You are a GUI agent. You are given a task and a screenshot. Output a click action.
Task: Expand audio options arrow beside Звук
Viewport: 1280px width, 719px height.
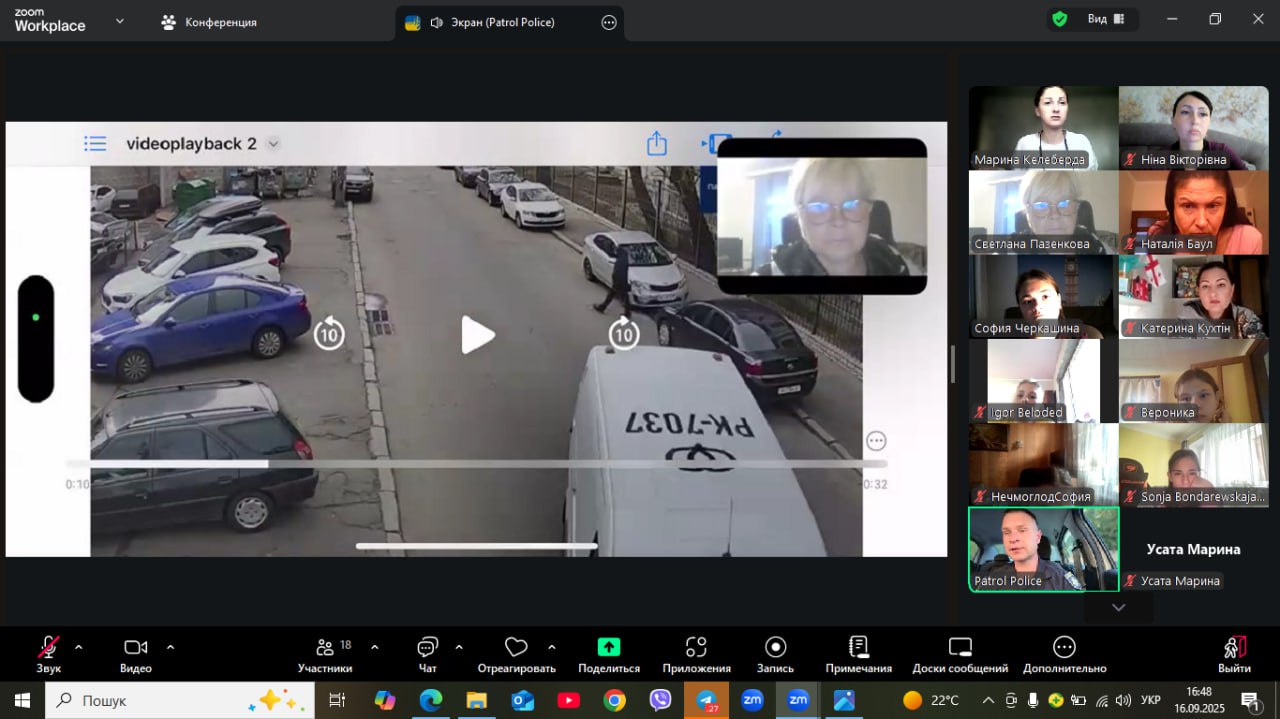79,646
